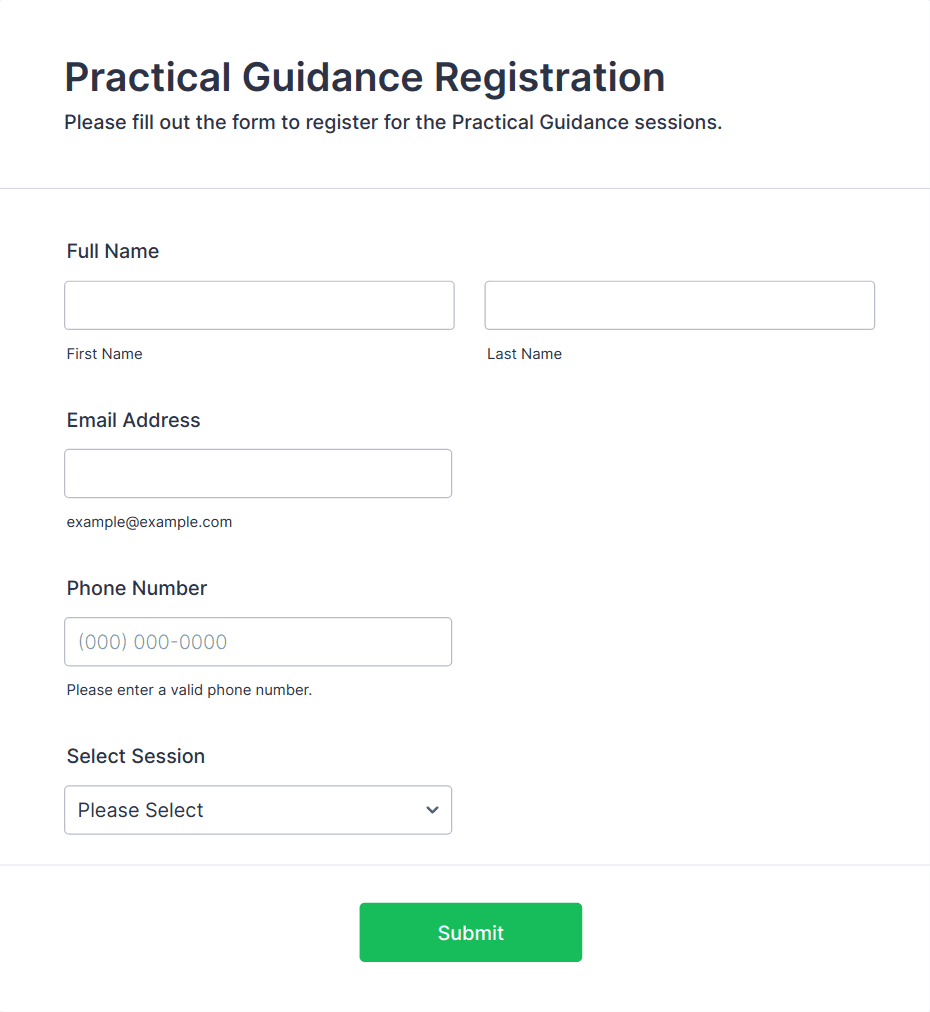The height and width of the screenshot is (1012, 930).
Task: Click the word 'Submit' on the button
Action: click(470, 933)
